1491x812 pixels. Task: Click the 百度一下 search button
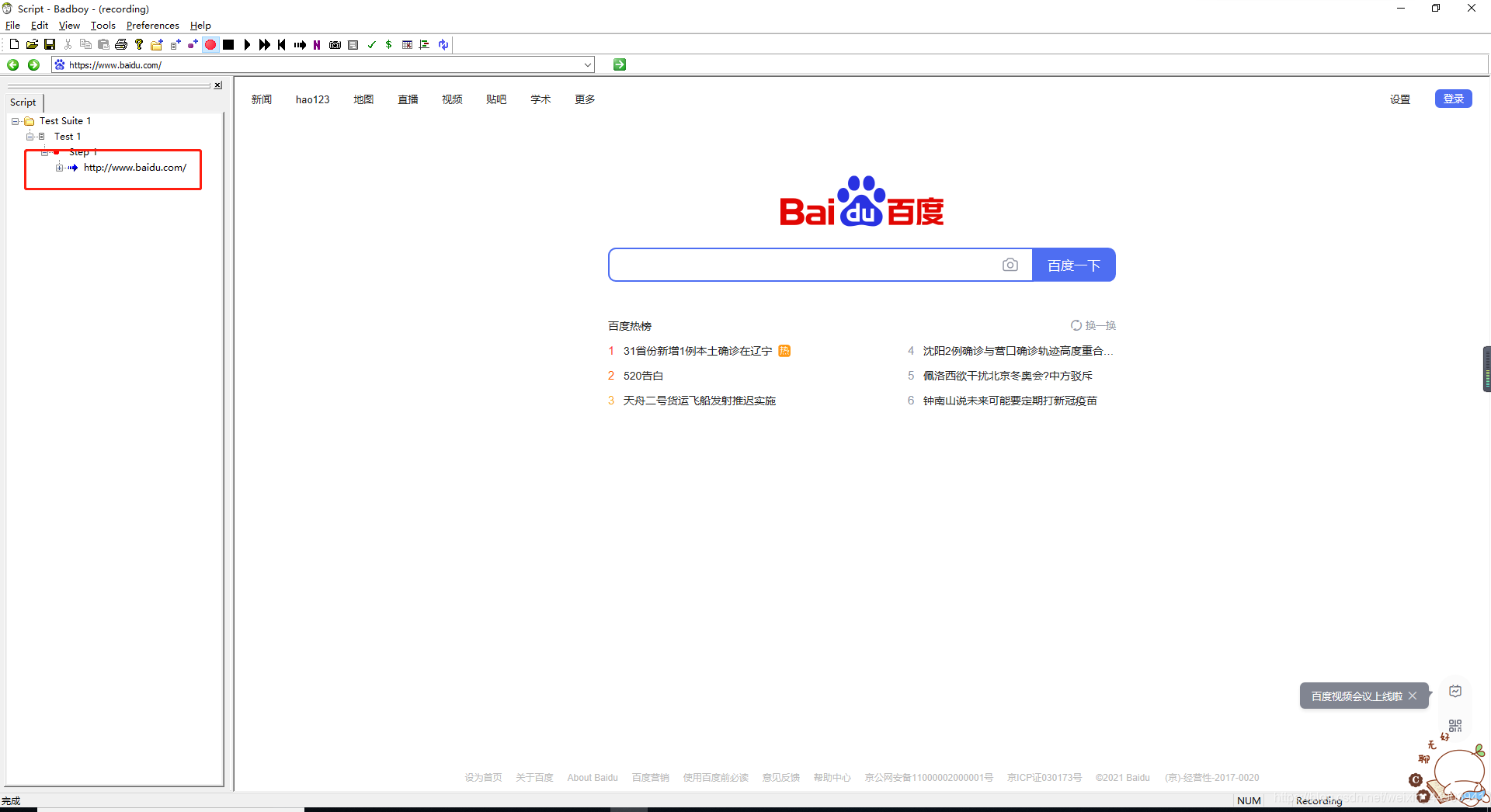click(x=1074, y=265)
